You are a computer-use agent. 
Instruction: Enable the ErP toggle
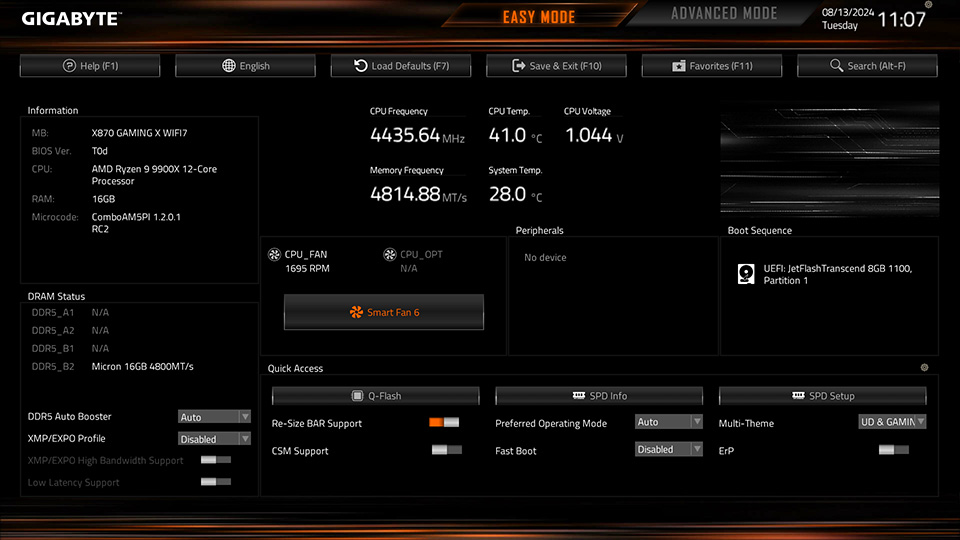pos(893,451)
